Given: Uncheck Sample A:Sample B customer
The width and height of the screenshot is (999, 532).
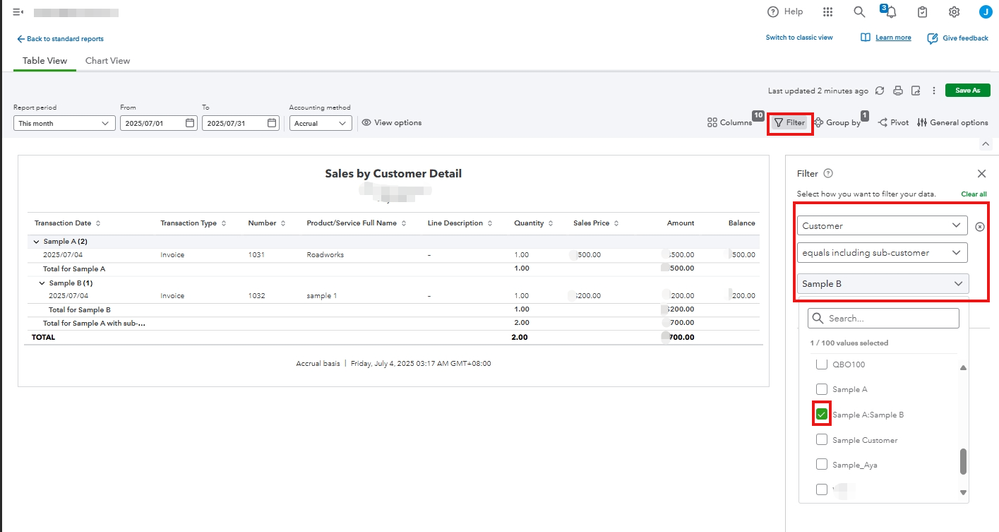Looking at the screenshot, I should [822, 414].
